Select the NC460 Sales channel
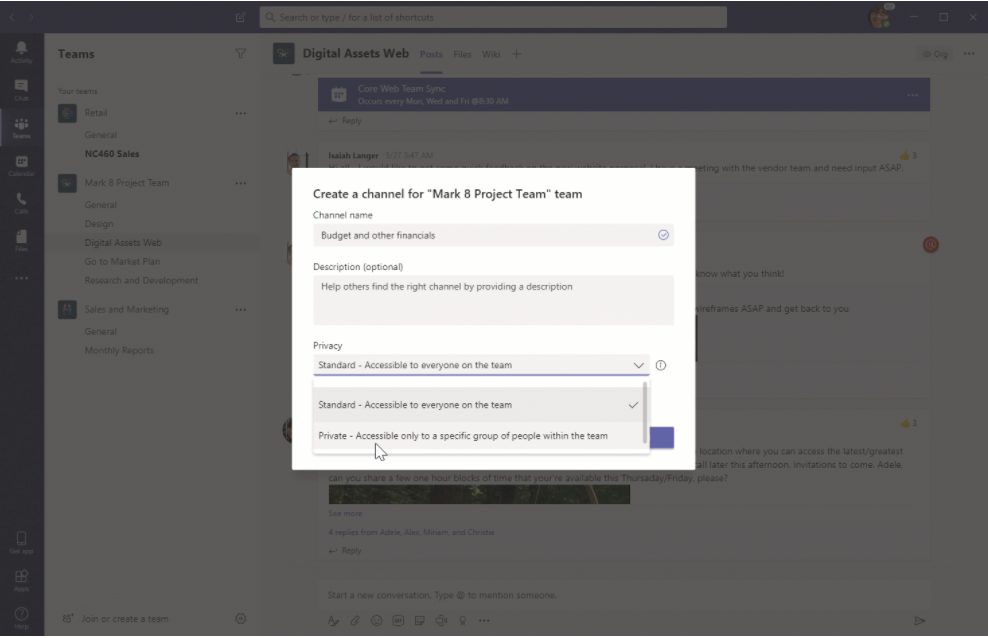The width and height of the screenshot is (988, 638). point(112,154)
